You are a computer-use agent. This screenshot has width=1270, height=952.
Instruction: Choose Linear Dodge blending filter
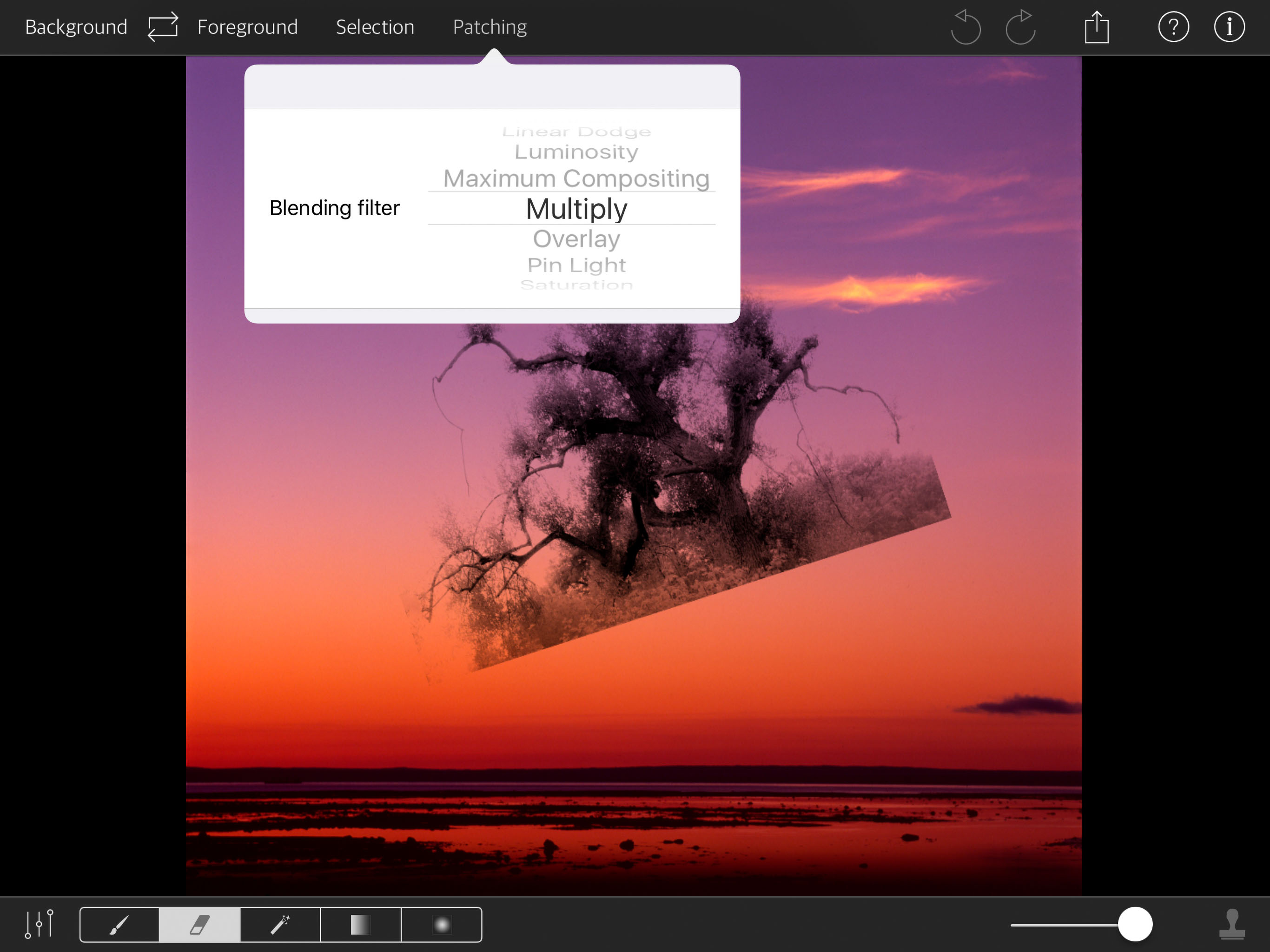[x=576, y=132]
